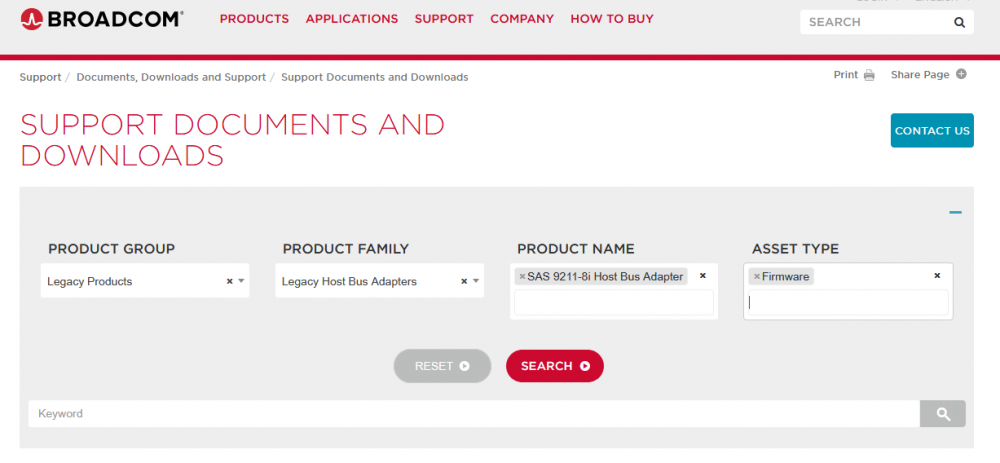The height and width of the screenshot is (463, 1000).
Task: Remove SAS 9211-8i Host Bus Adapter tag
Action: click(522, 277)
